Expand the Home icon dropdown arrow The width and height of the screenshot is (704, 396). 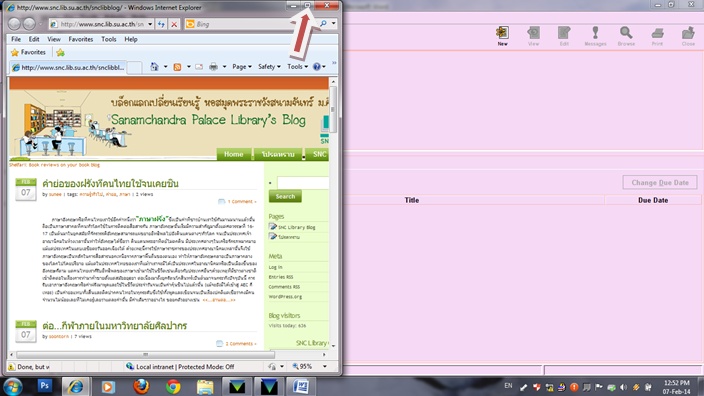165,67
